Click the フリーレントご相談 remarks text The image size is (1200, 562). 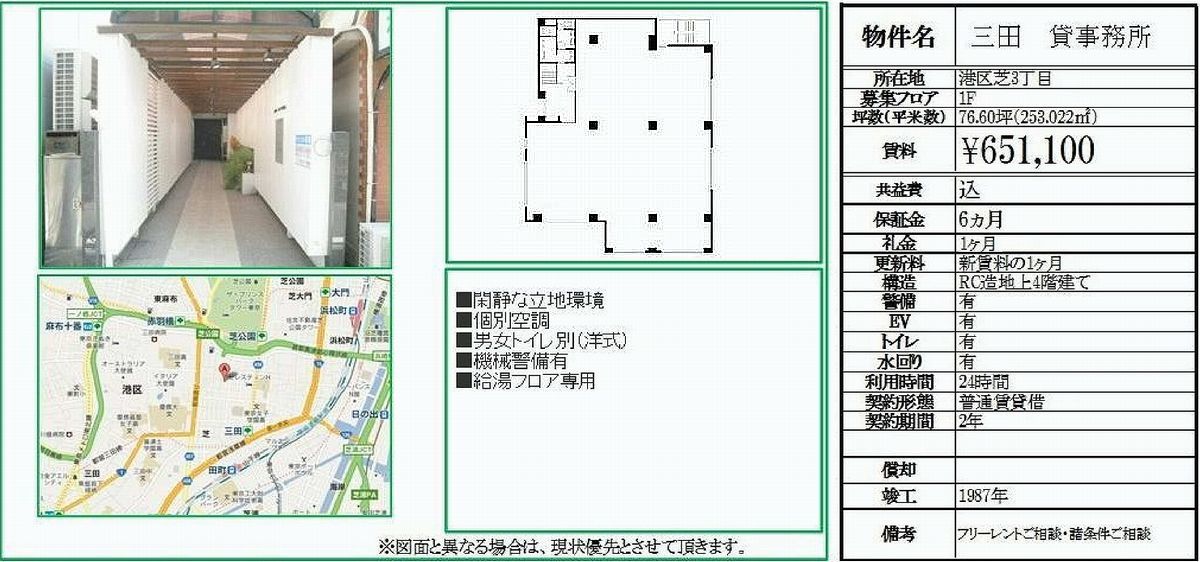coord(1053,534)
